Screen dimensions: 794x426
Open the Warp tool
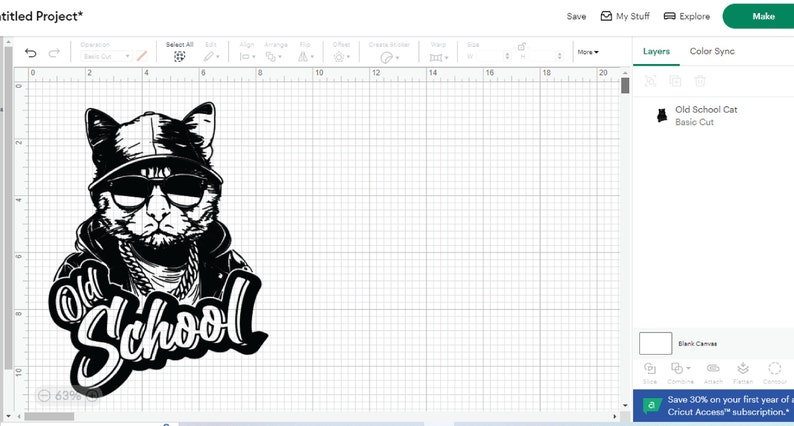pos(439,57)
